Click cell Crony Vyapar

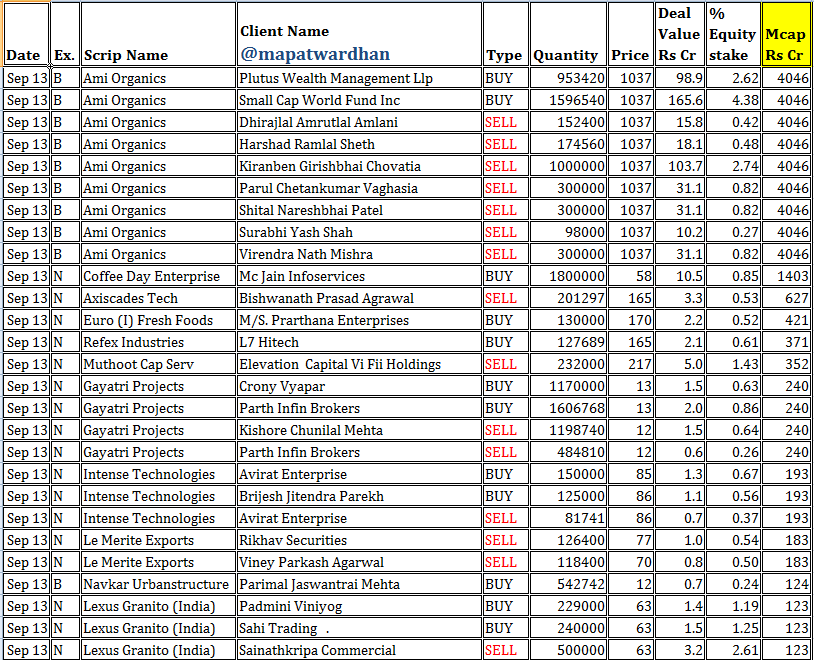point(359,386)
